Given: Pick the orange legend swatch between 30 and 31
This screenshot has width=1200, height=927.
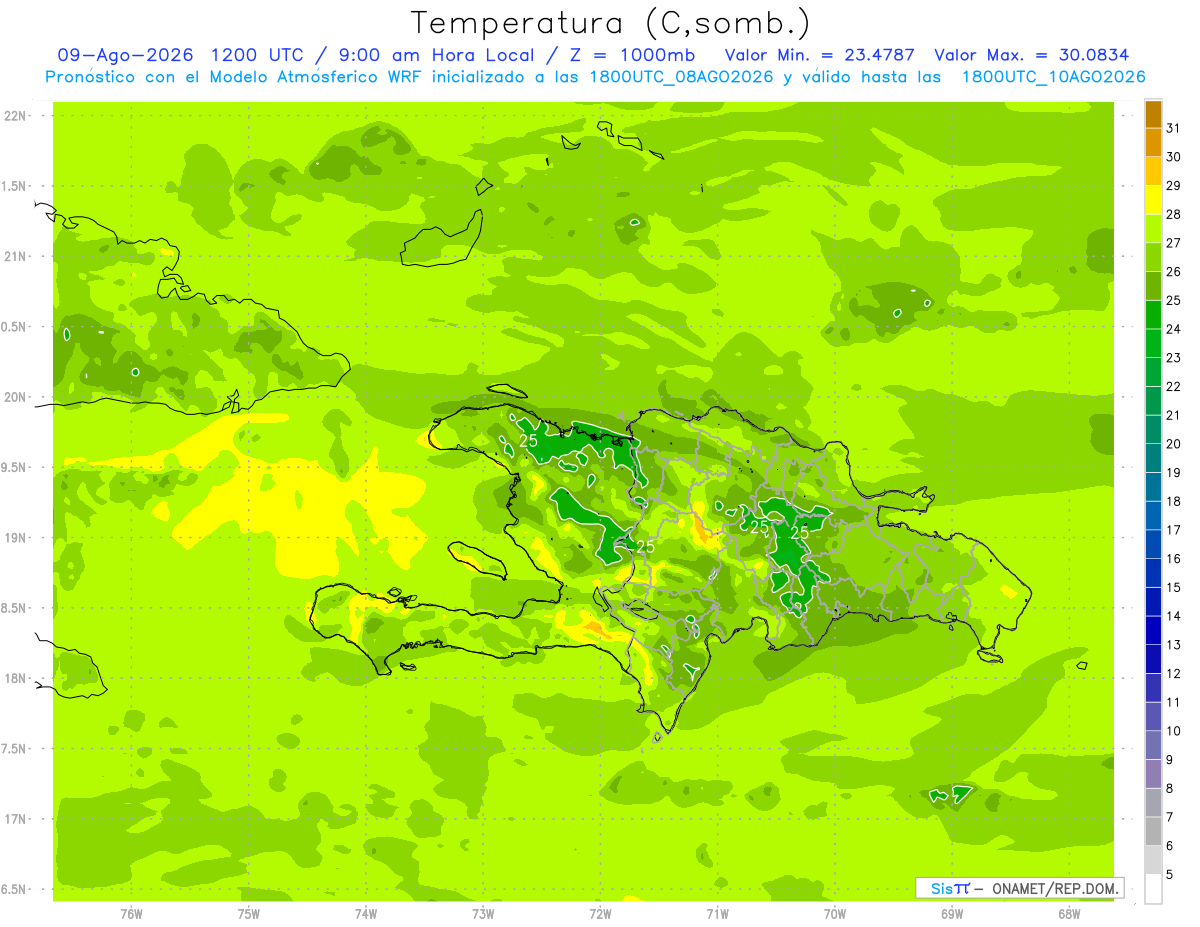Looking at the screenshot, I should click(1153, 143).
